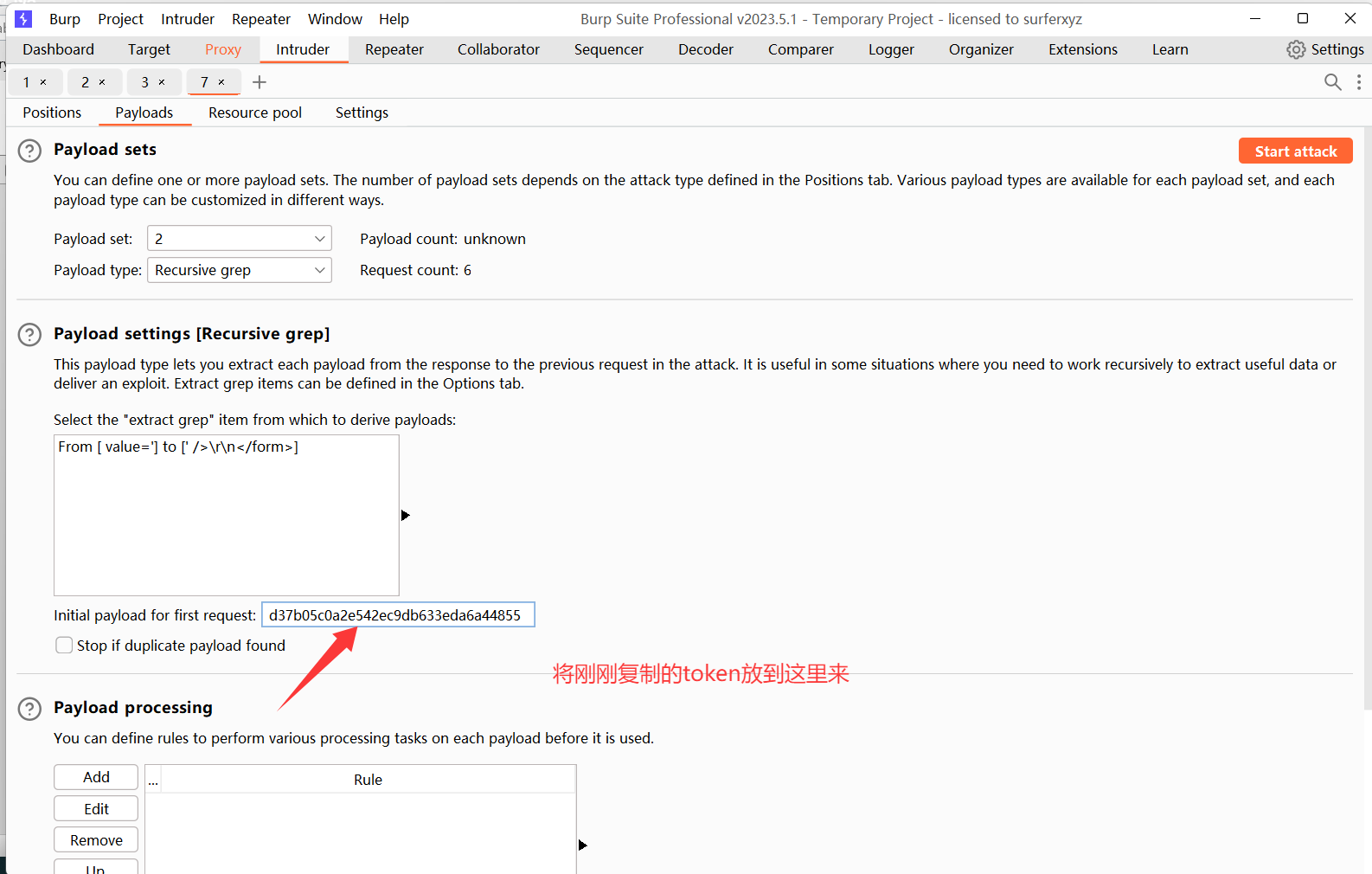Open help for Payload settings Recursive grep
This screenshot has width=1372, height=874.
click(x=29, y=335)
